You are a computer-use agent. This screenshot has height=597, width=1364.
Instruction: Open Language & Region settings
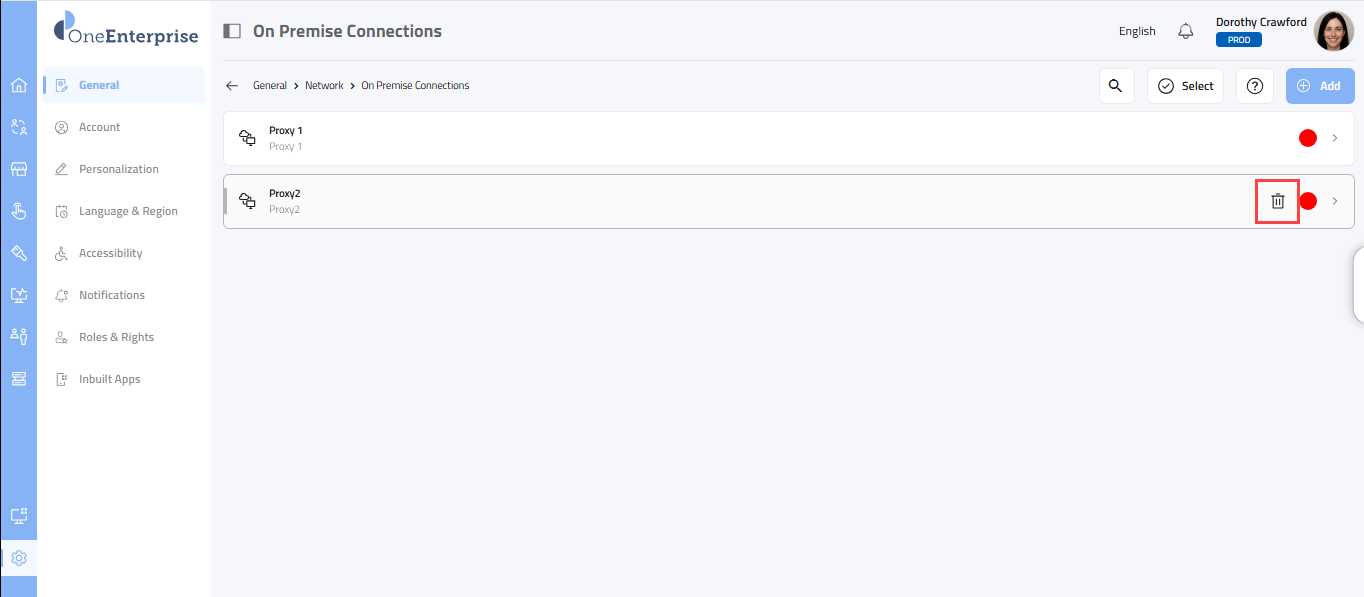pos(128,211)
